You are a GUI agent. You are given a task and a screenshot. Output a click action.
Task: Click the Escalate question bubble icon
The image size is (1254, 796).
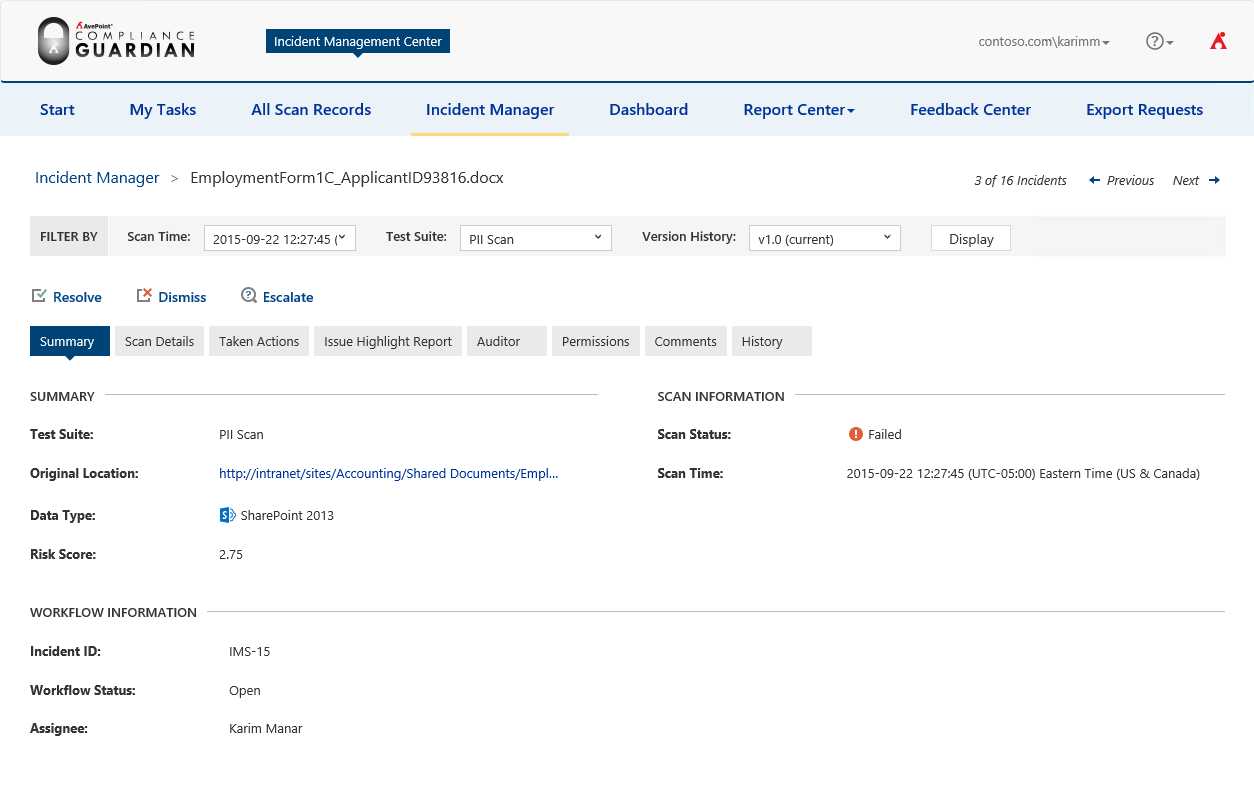click(249, 296)
